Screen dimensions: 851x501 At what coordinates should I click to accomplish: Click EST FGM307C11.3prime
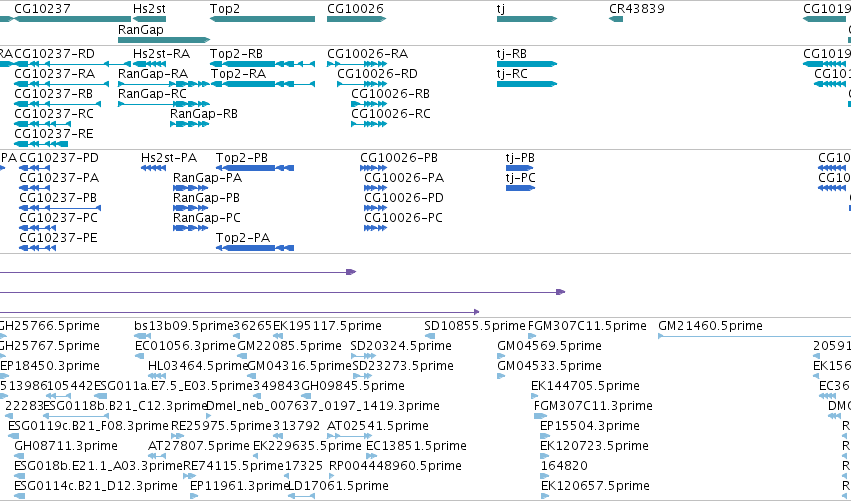(593, 407)
